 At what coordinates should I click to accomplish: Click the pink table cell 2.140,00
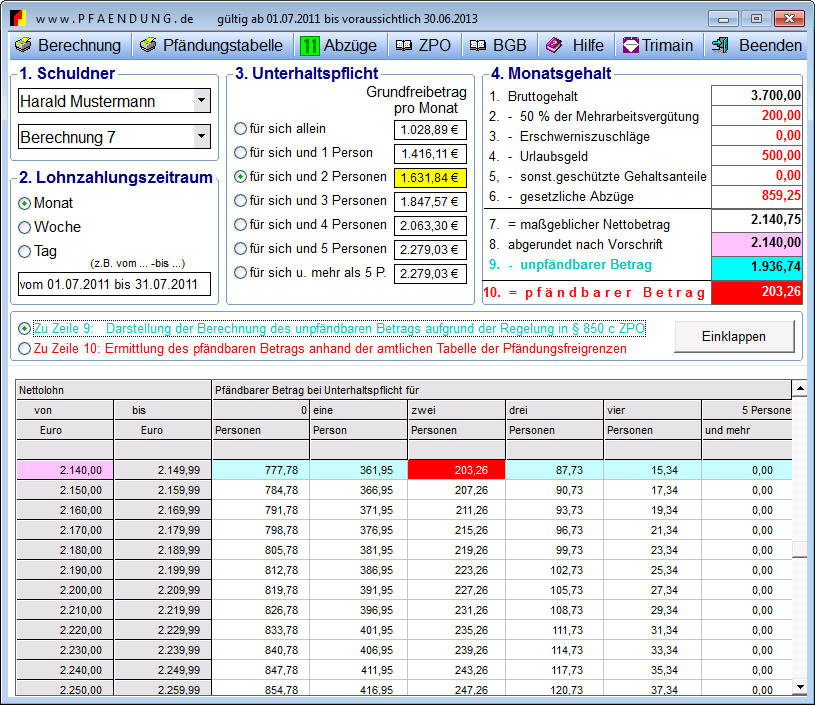[65, 470]
